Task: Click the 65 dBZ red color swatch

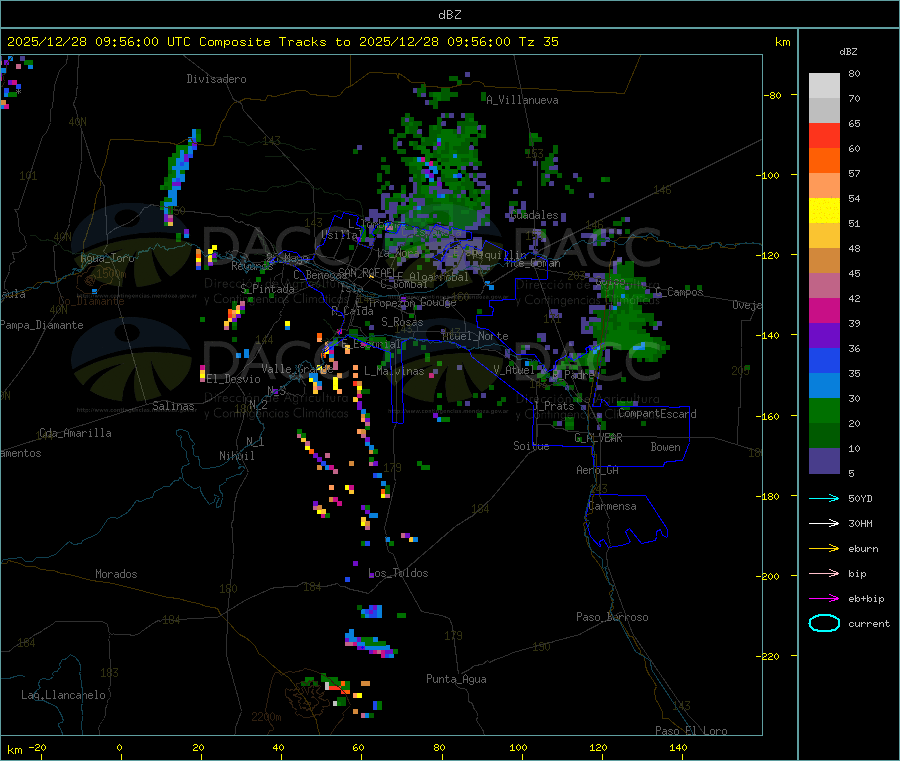Action: coord(824,135)
